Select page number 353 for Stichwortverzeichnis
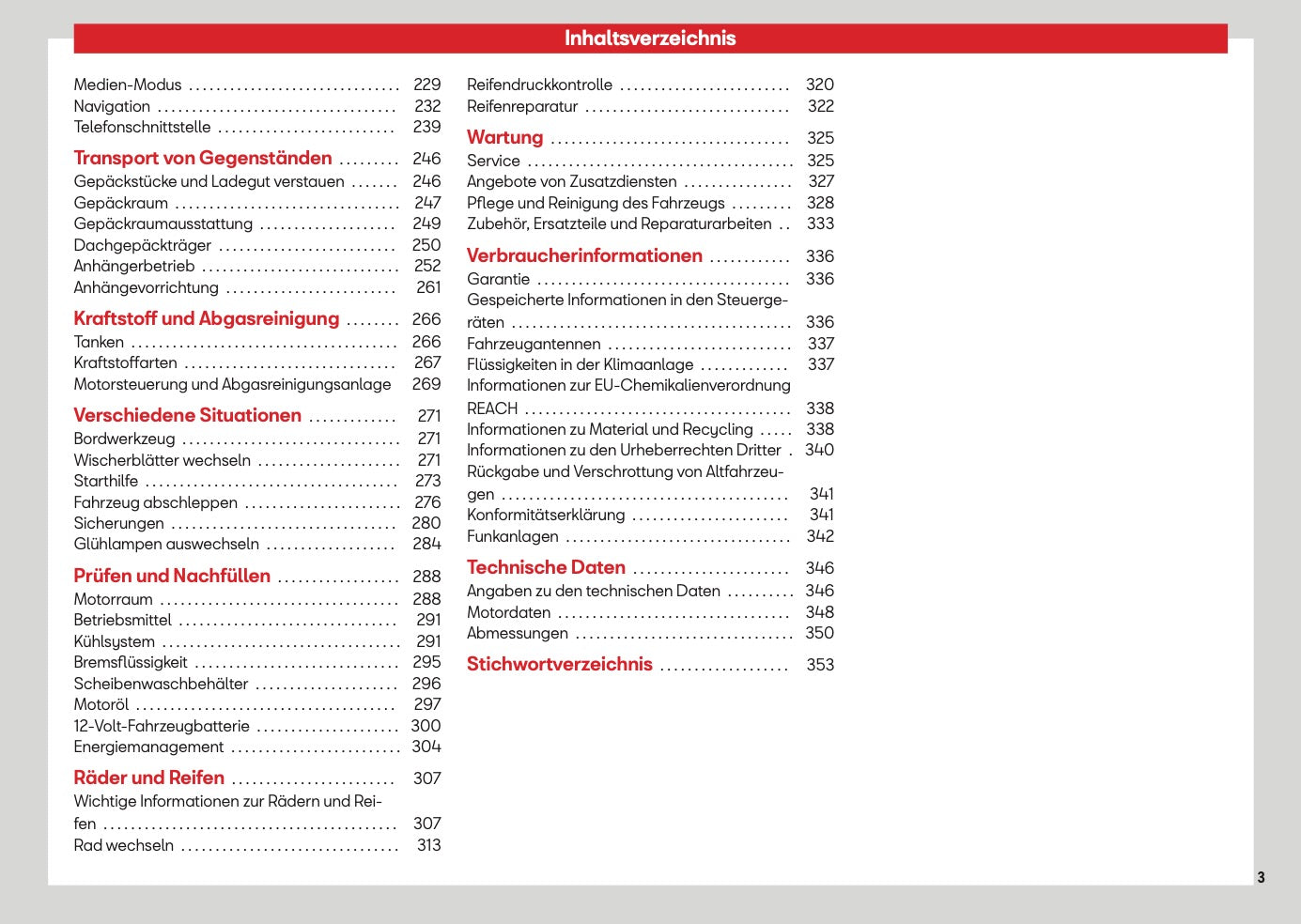Screen dimensions: 1301x924 point(820,665)
